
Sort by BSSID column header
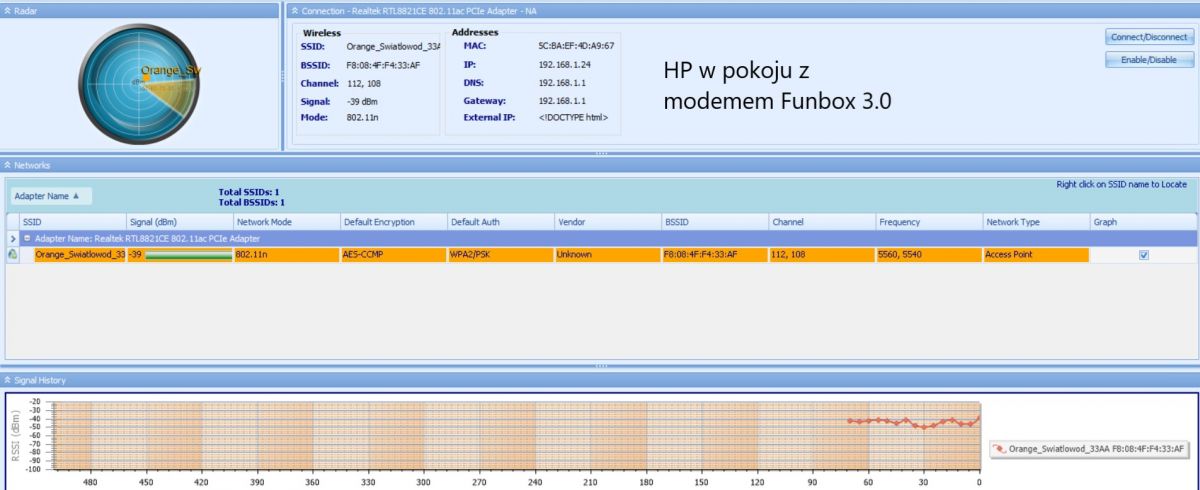coord(714,222)
